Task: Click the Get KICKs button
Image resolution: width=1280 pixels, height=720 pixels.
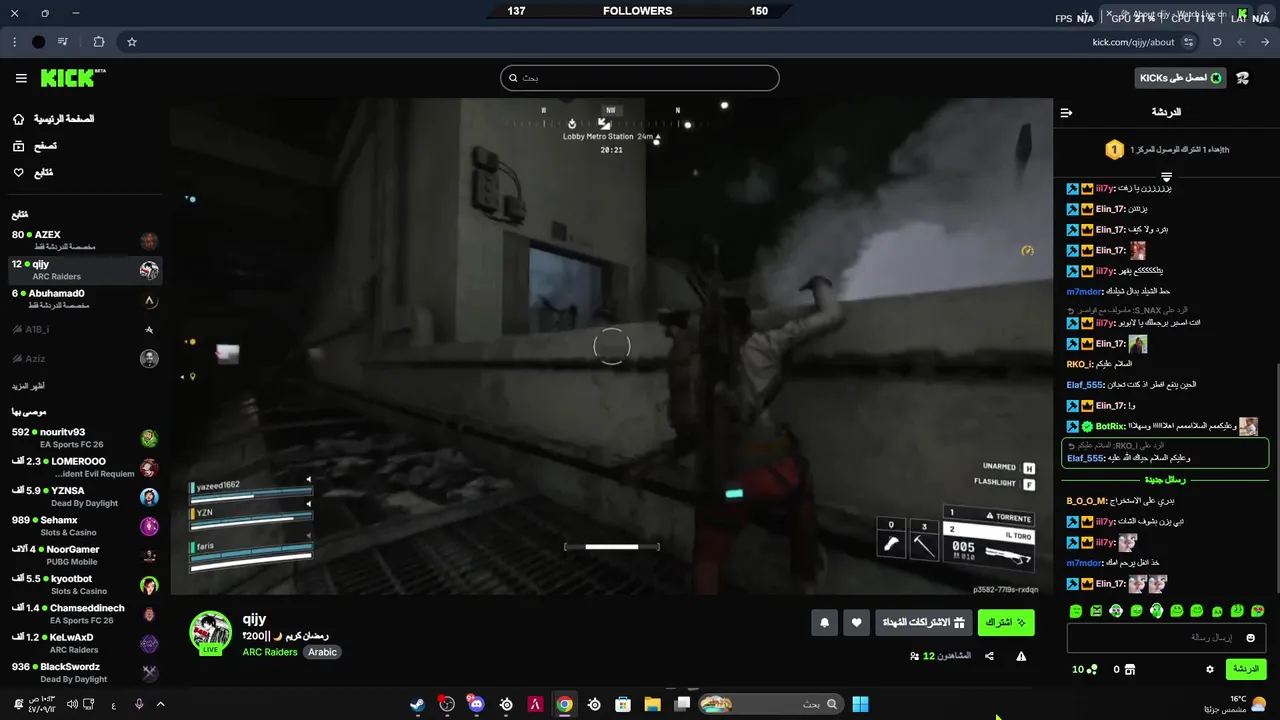Action: [1181, 78]
